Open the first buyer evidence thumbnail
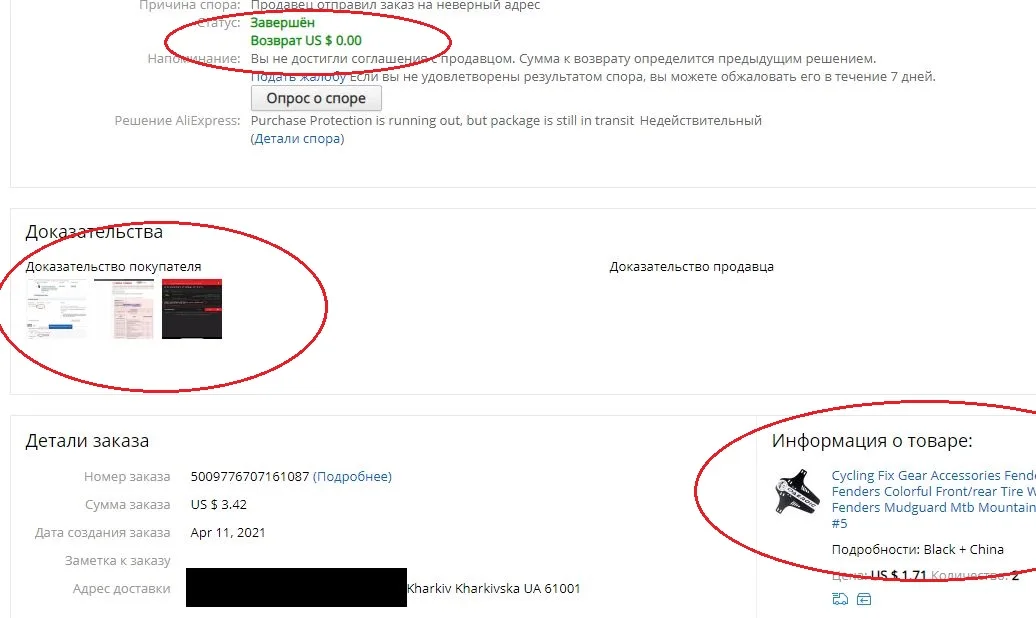 [56, 309]
